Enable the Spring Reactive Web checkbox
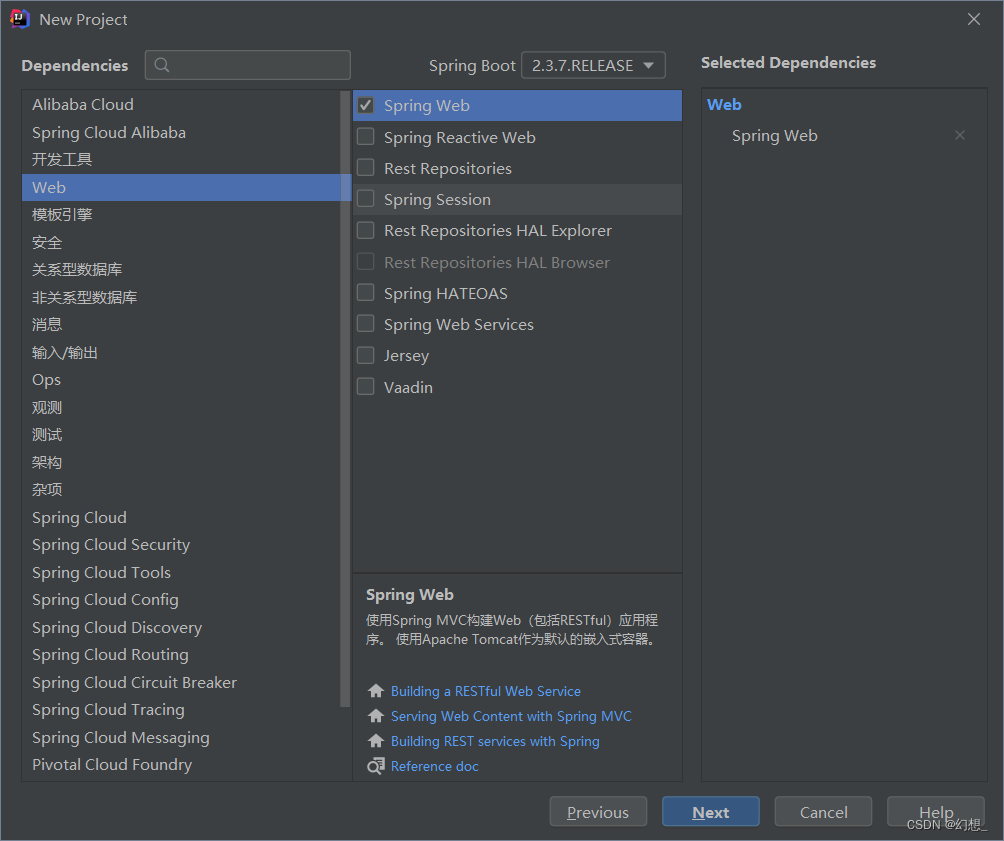 (366, 136)
